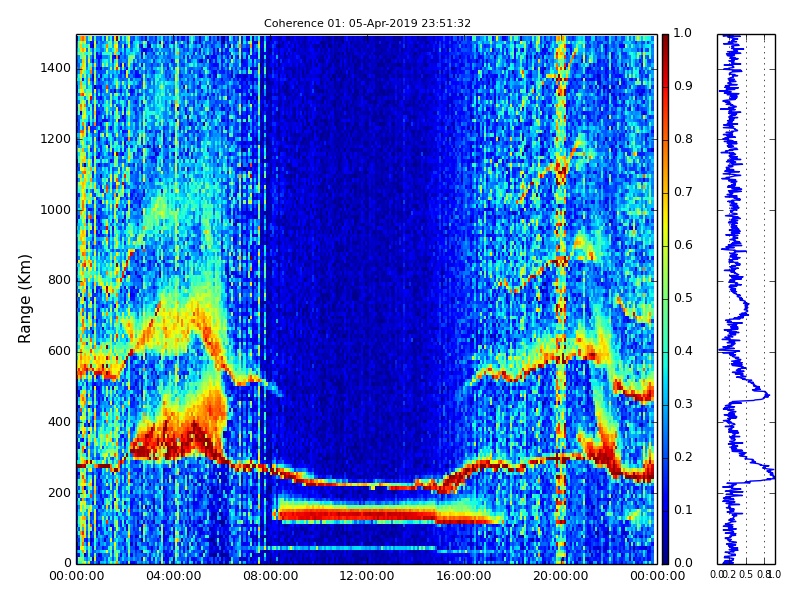Click the colorbar label 0.5
Image resolution: width=800 pixels, height=600 pixels.
683,298
